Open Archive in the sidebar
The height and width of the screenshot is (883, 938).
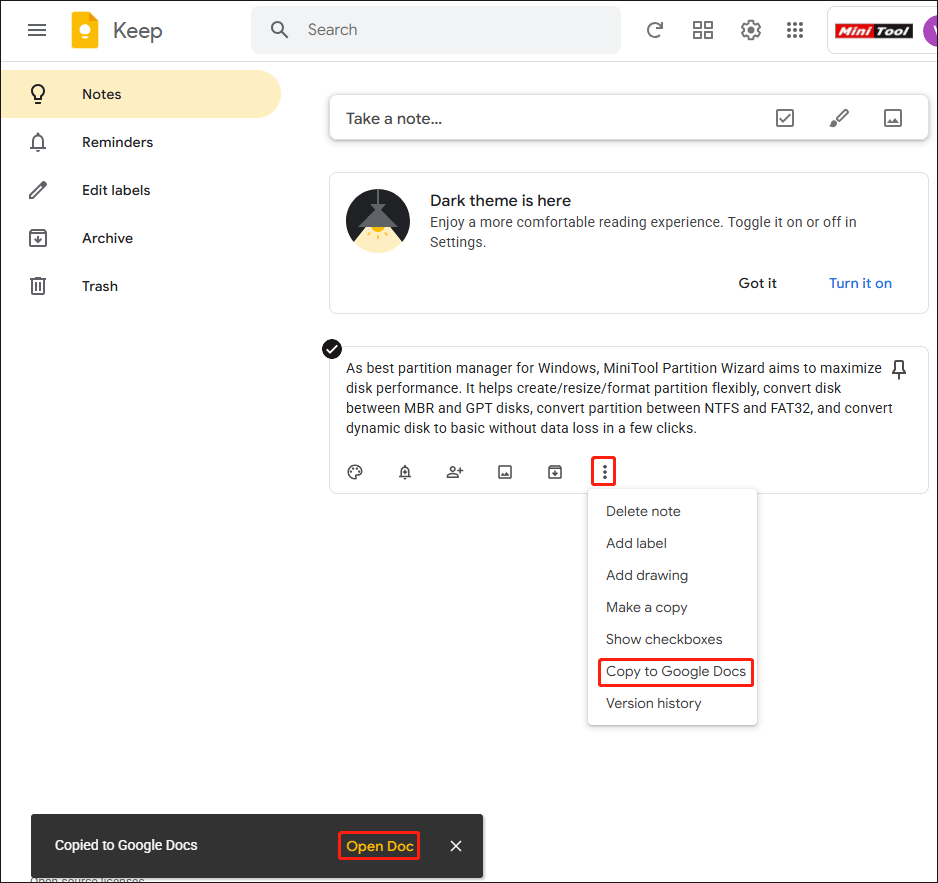141,238
